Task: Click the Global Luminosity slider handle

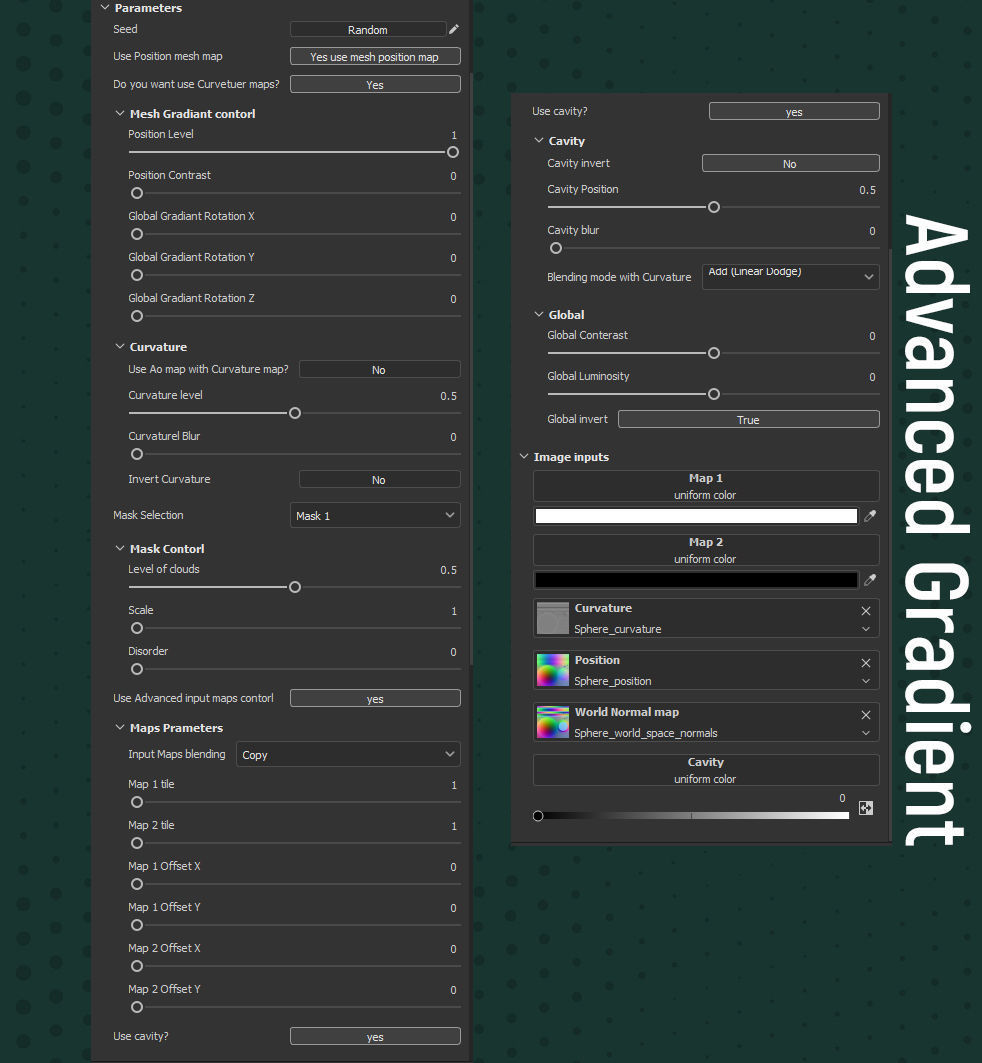Action: [x=714, y=394]
